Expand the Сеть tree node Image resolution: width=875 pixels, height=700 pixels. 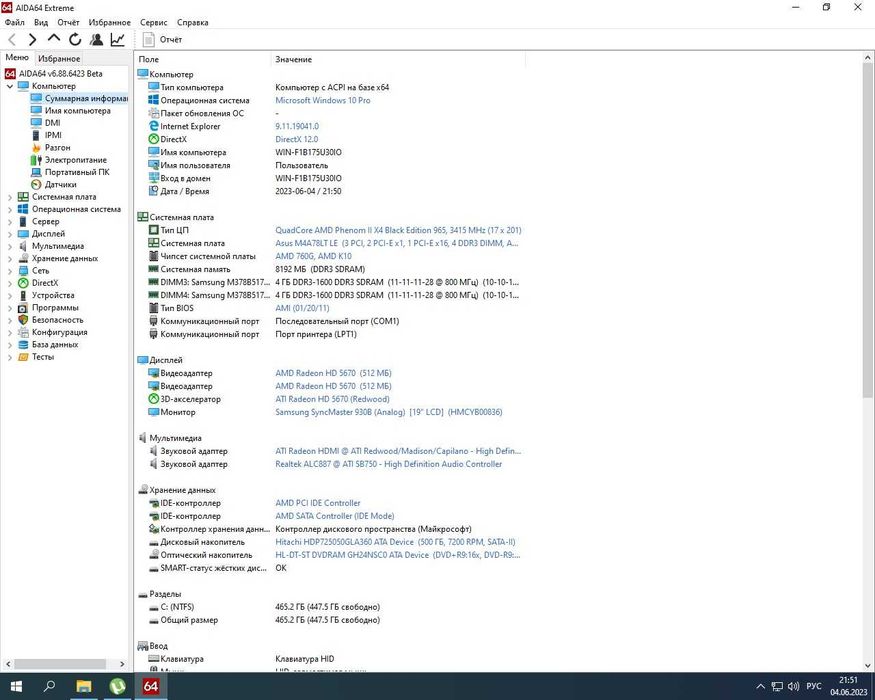[9, 271]
